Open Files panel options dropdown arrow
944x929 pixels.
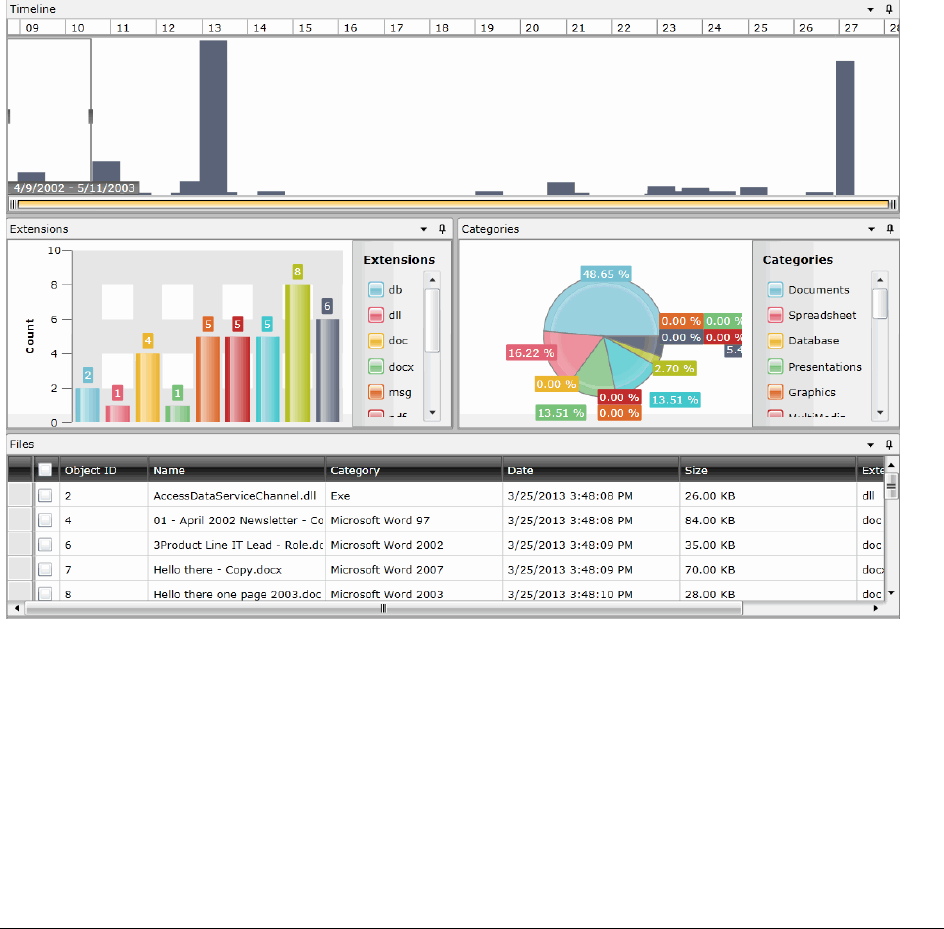click(x=871, y=445)
